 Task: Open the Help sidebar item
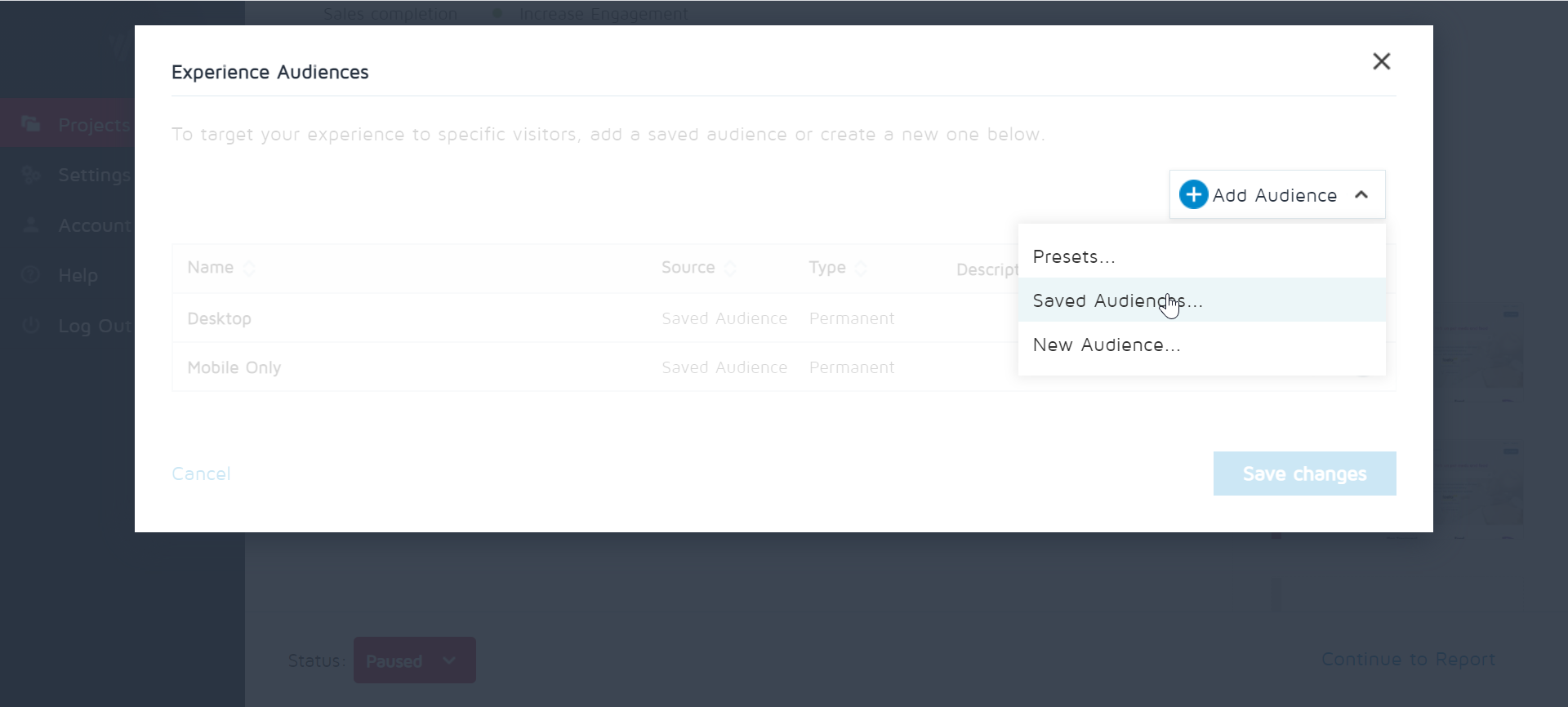(78, 276)
